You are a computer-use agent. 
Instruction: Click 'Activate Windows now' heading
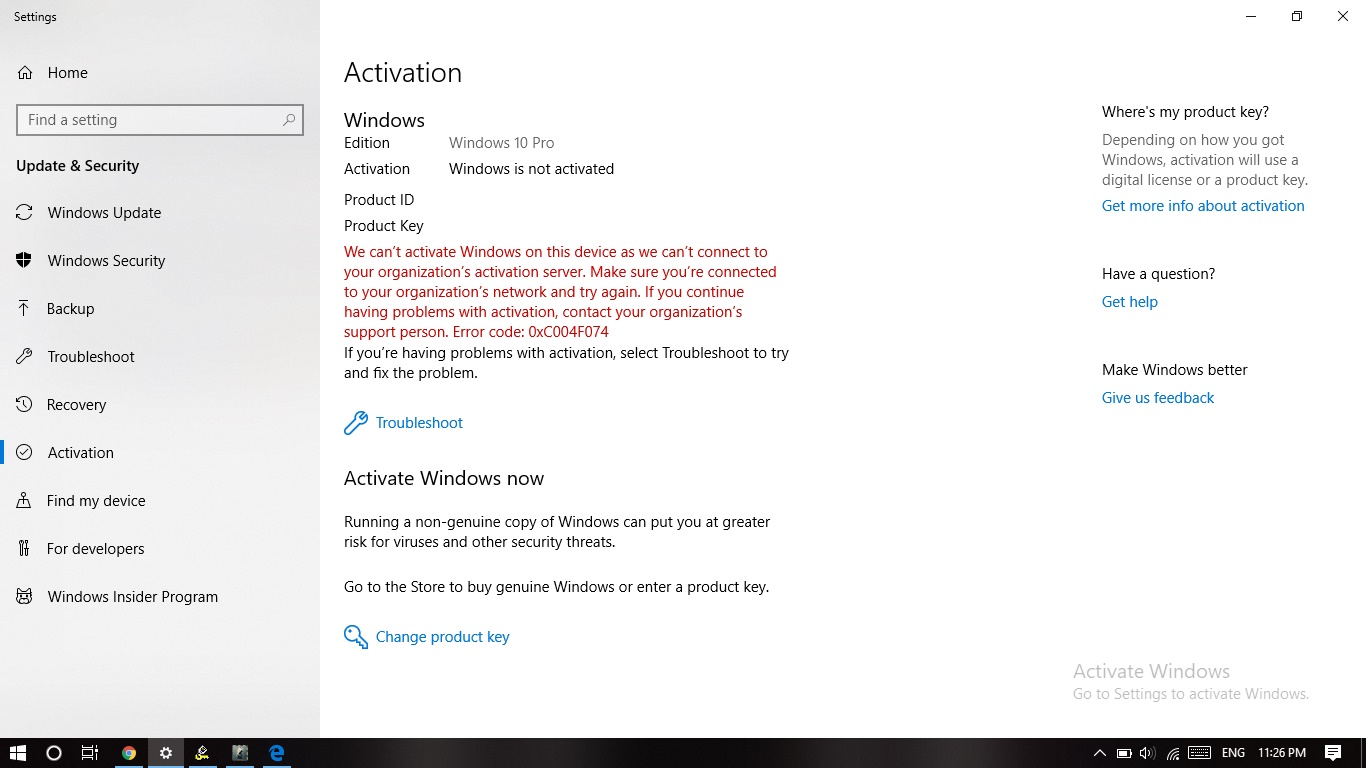click(444, 478)
